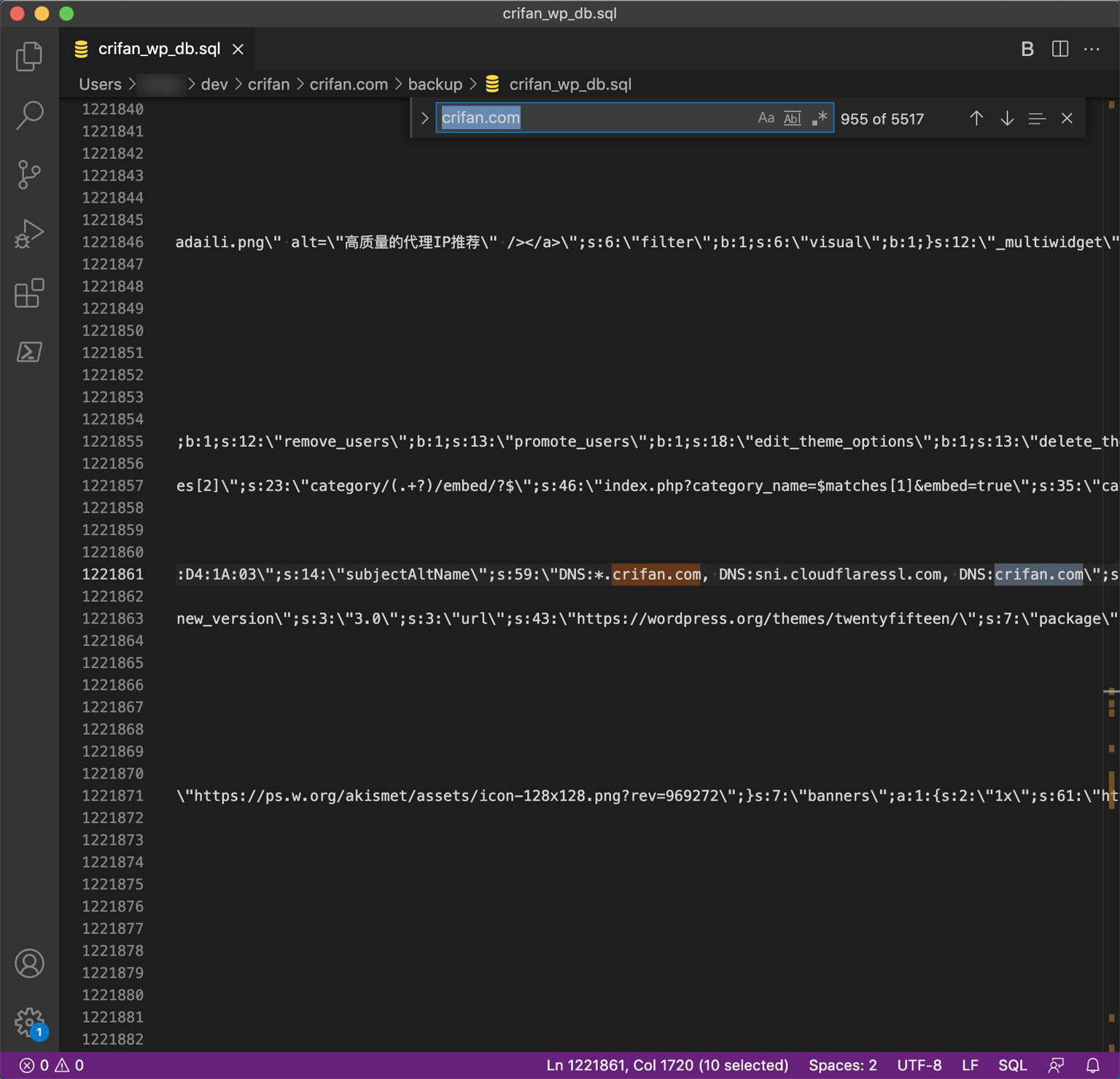Expand the Replace field toggle arrow

(x=424, y=118)
